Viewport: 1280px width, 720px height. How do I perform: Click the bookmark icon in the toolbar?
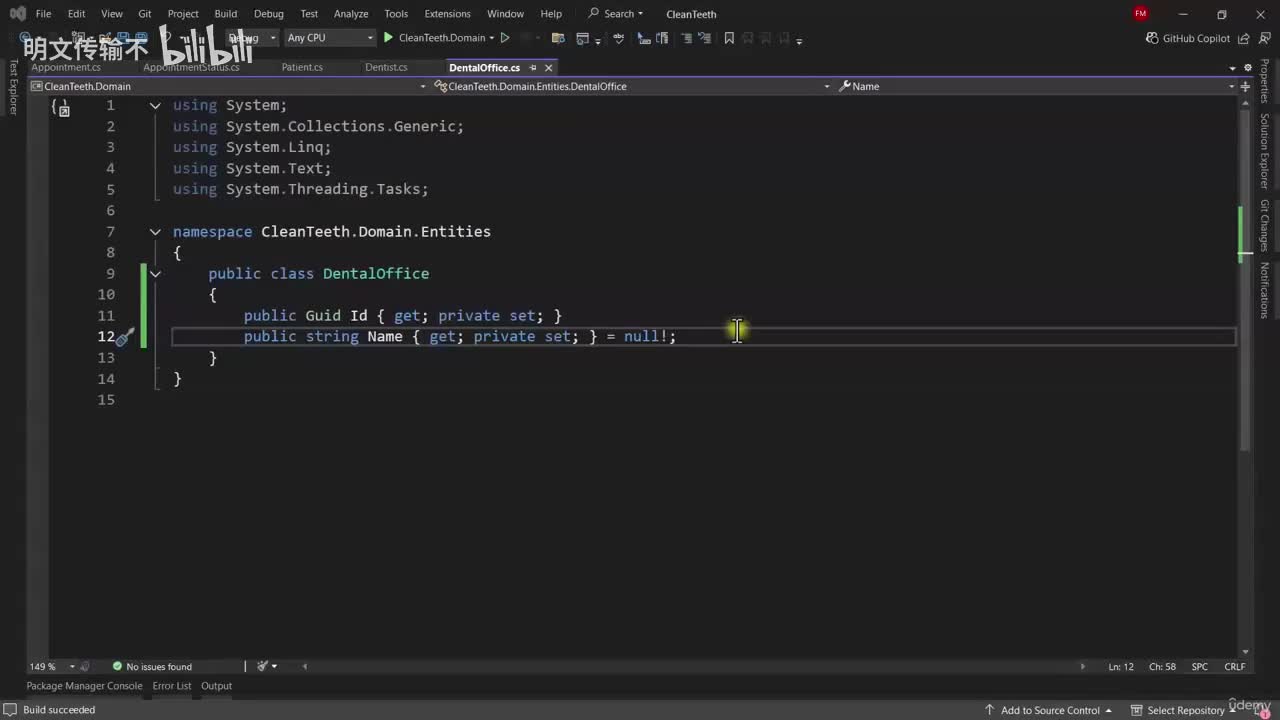[729, 38]
